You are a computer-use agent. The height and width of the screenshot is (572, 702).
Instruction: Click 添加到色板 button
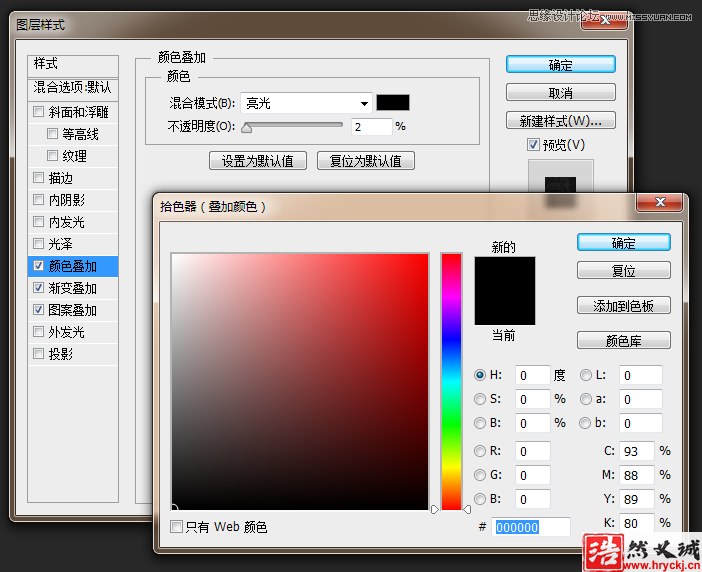(x=624, y=305)
